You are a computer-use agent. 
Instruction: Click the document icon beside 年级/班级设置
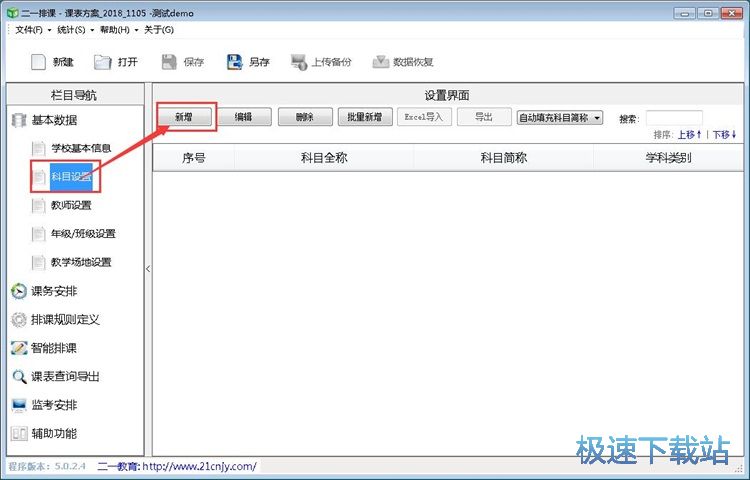pos(38,234)
